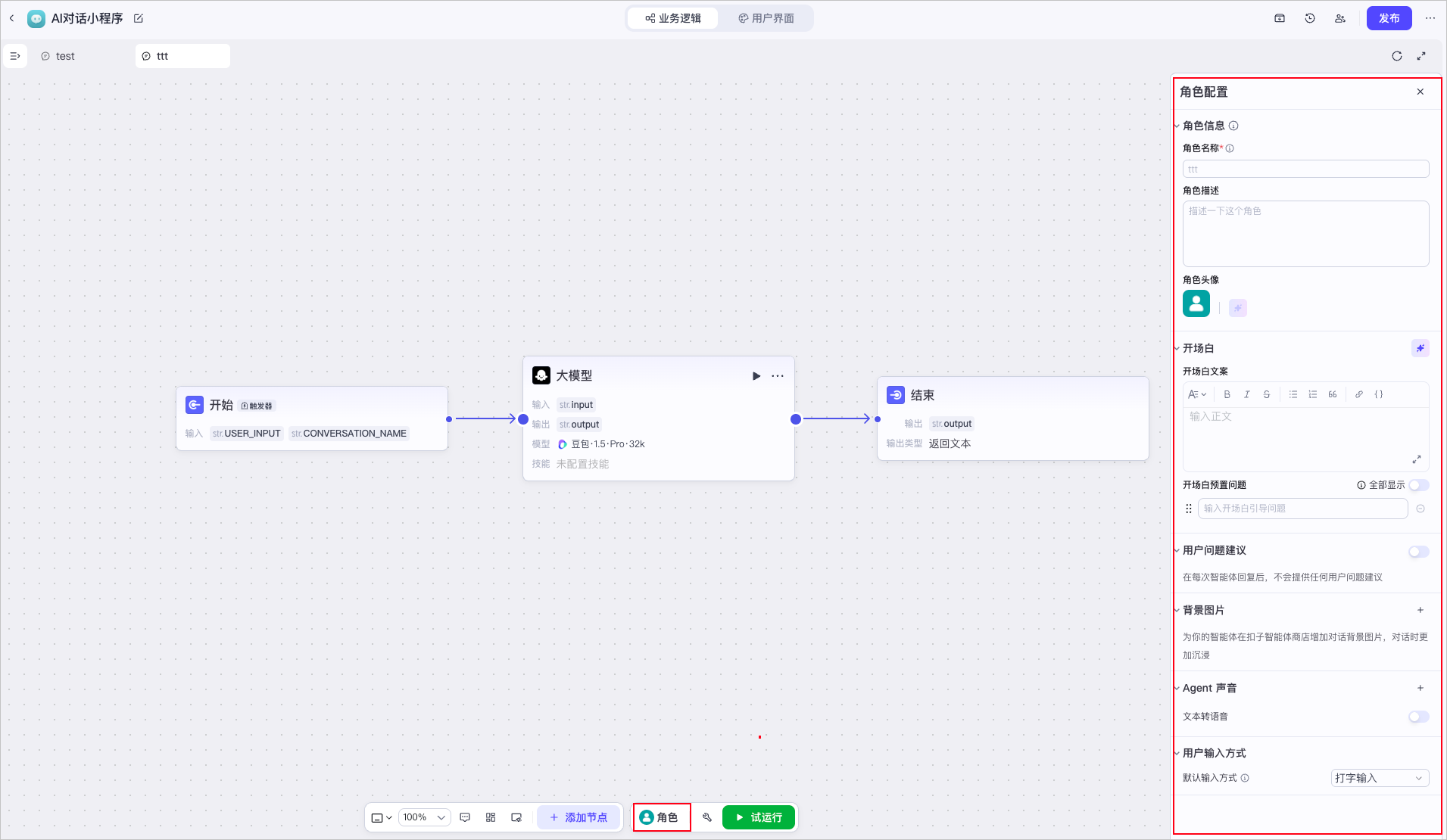Switch to the 业务逻辑 tab
This screenshot has height=840, width=1447.
[672, 18]
